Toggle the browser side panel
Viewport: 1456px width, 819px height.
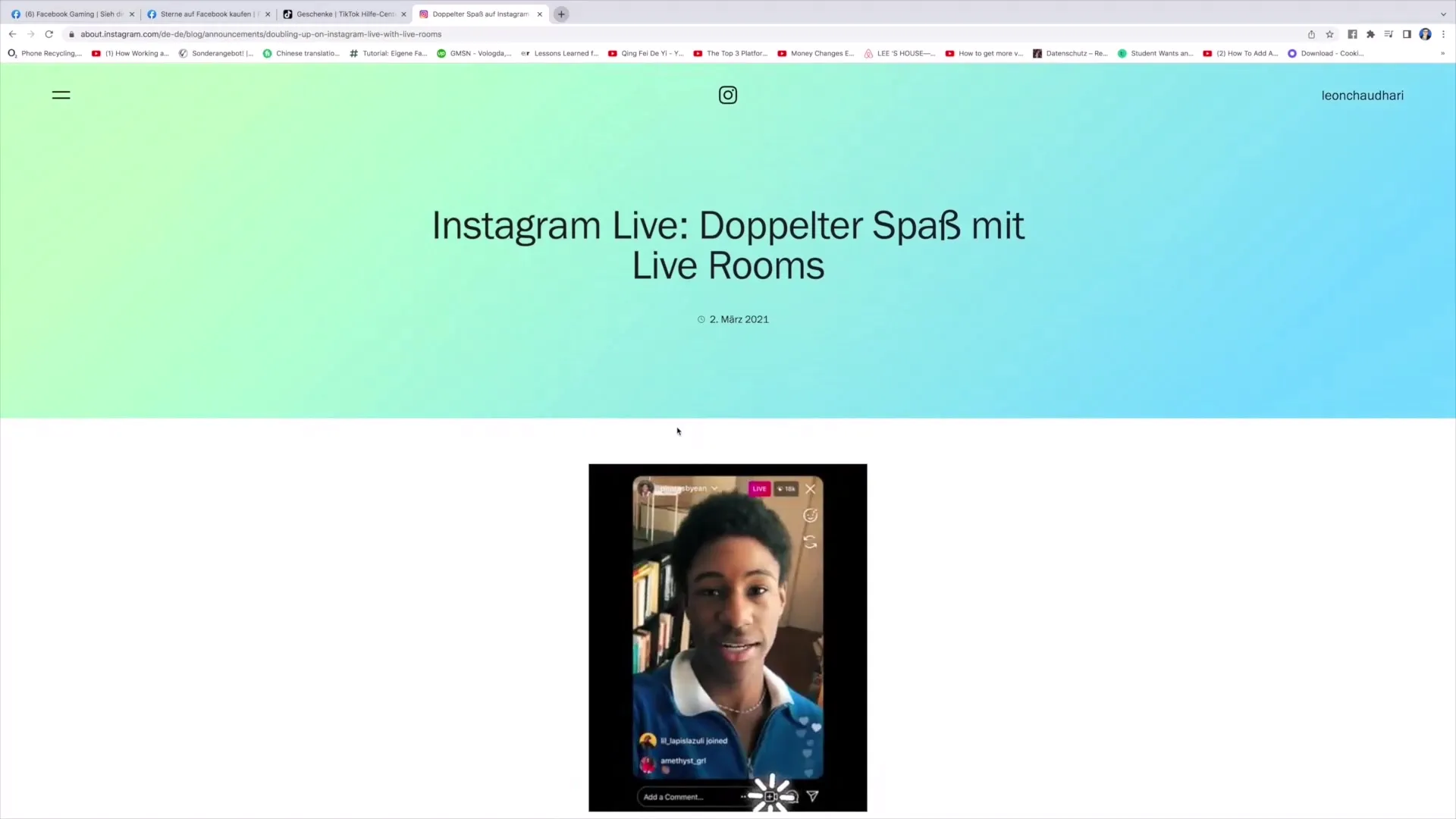coord(1407,34)
